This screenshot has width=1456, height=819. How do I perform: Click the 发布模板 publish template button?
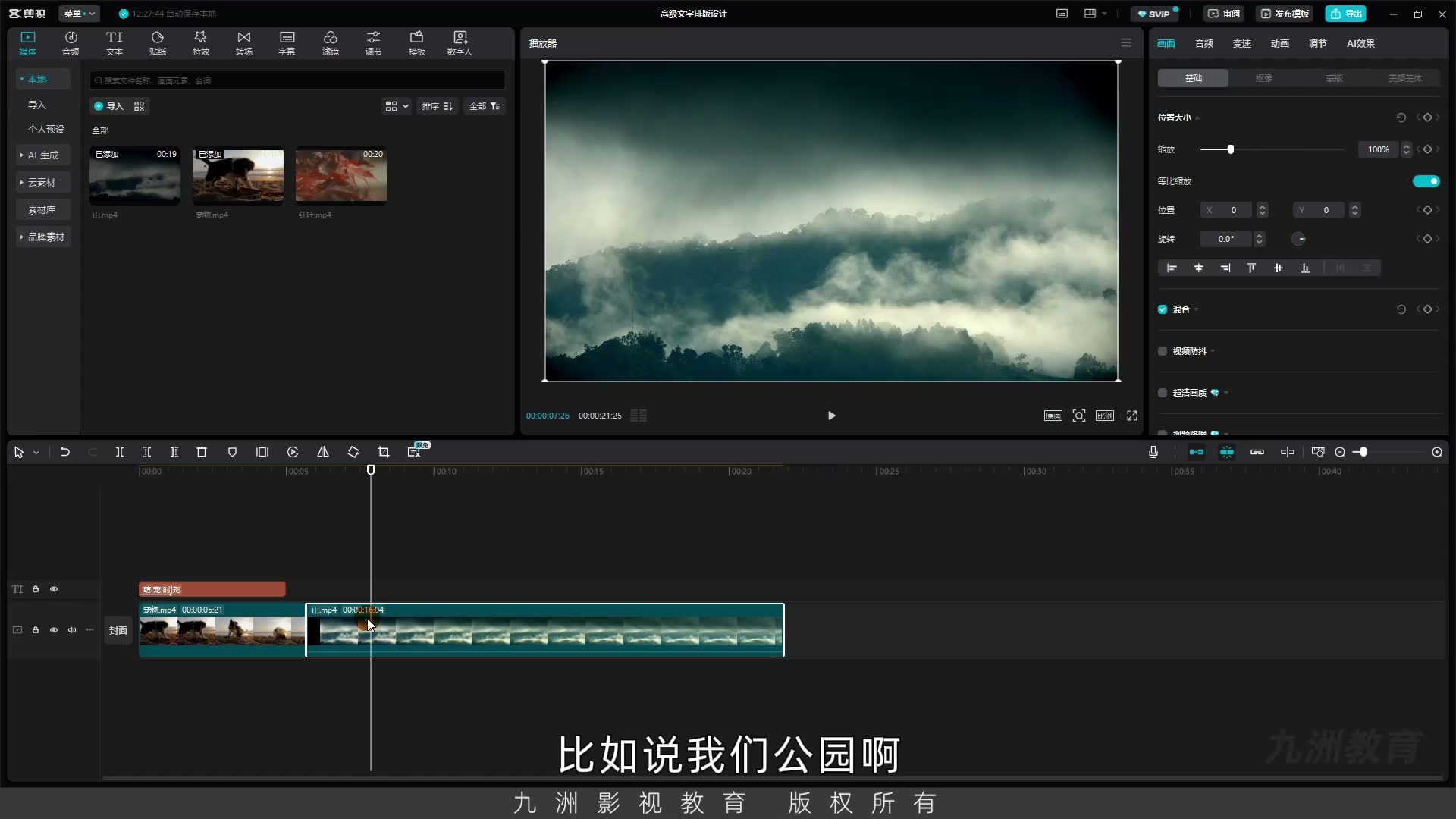pos(1285,14)
